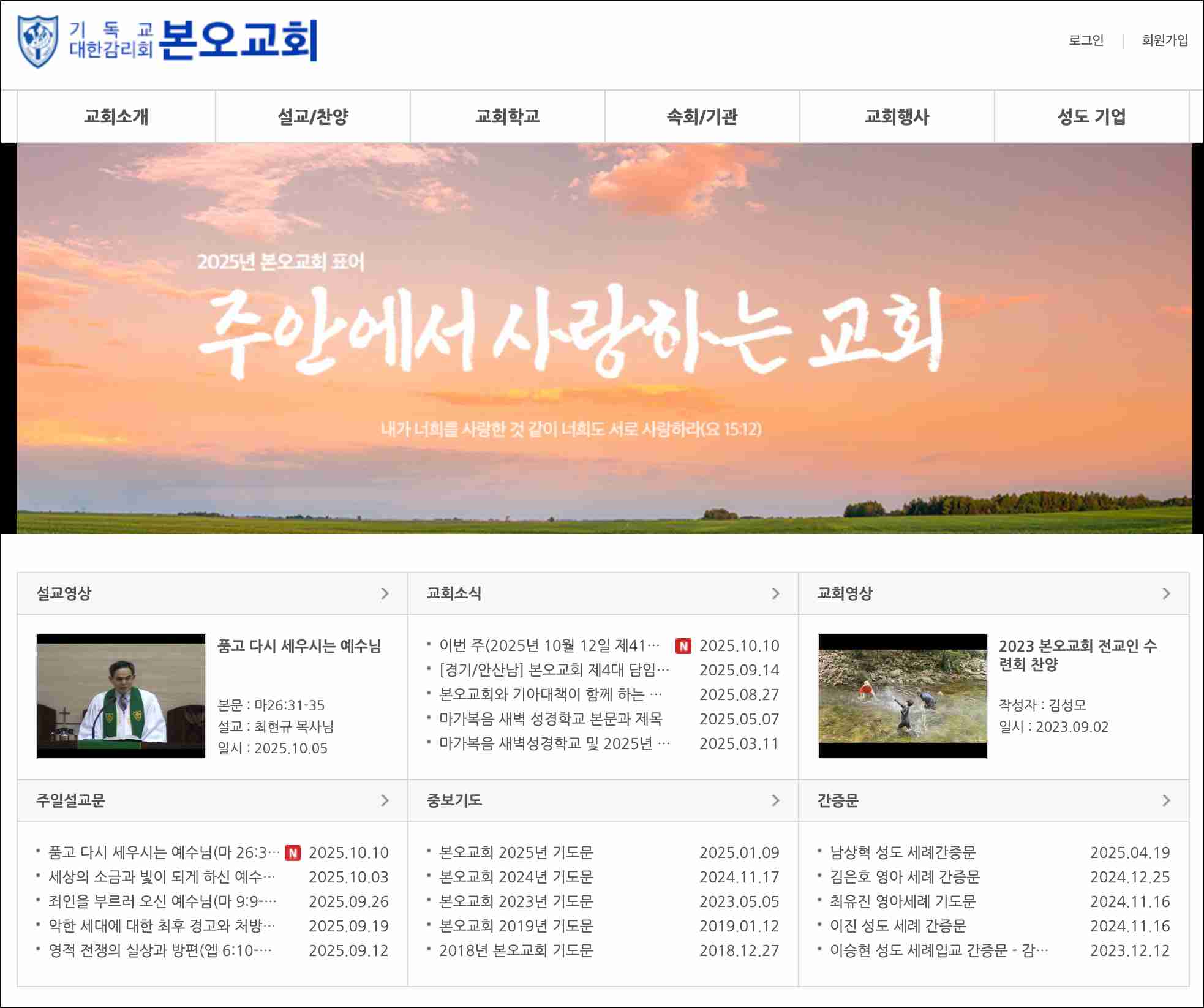Viewport: 1204px width, 1008px height.
Task: Click the red N badge in 주일설교문
Action: (x=293, y=853)
